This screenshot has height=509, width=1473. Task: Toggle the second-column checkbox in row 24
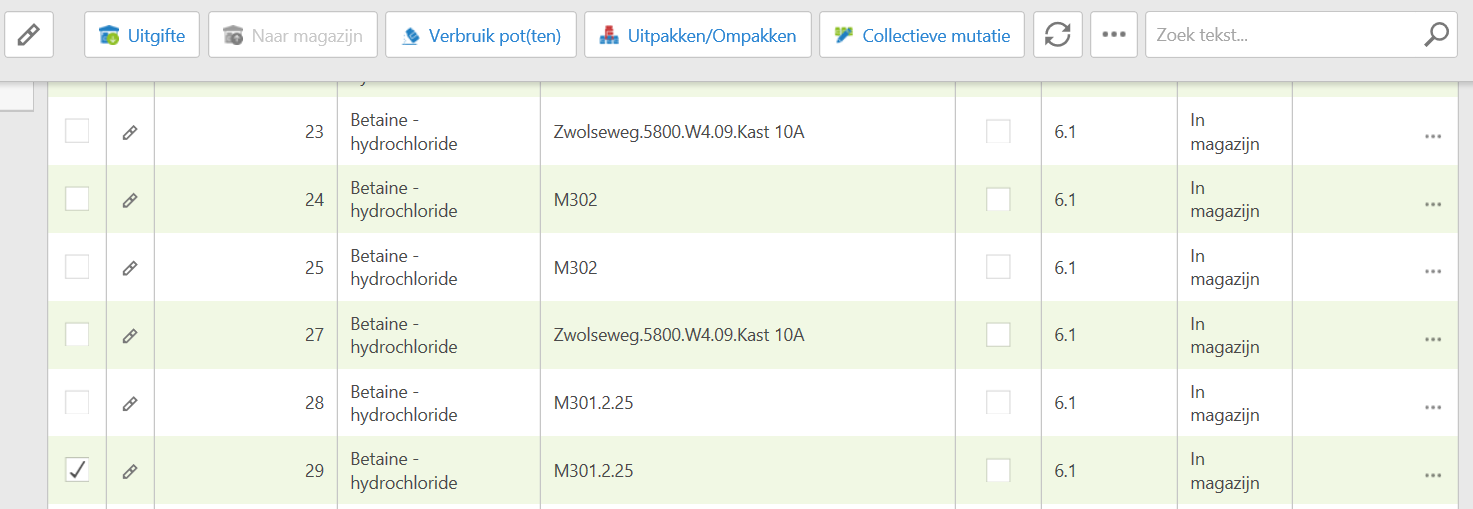998,199
